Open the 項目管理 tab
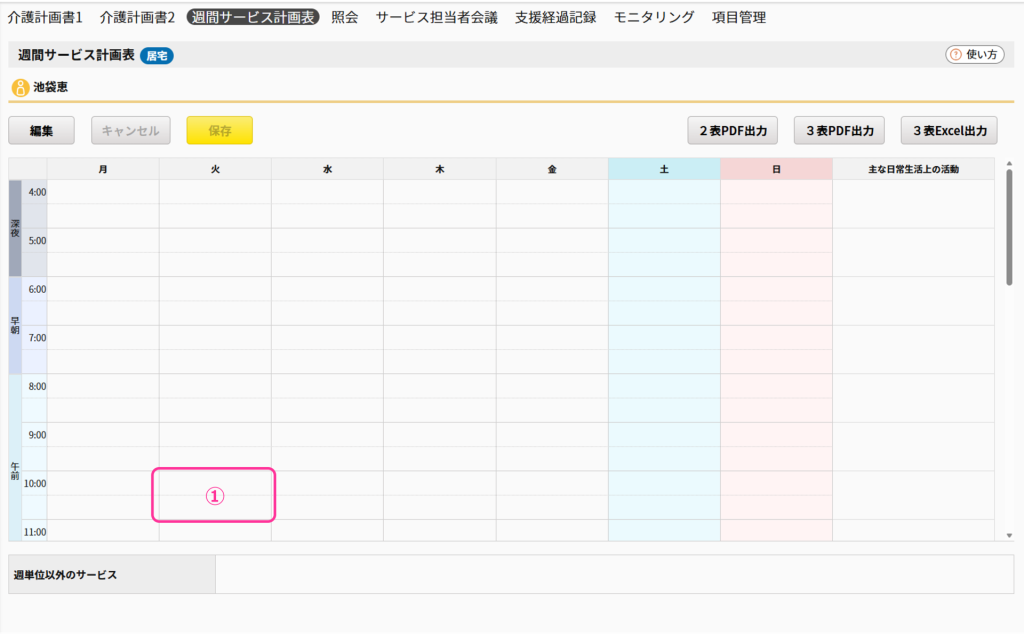Screen dimensions: 1024x634 pos(739,17)
